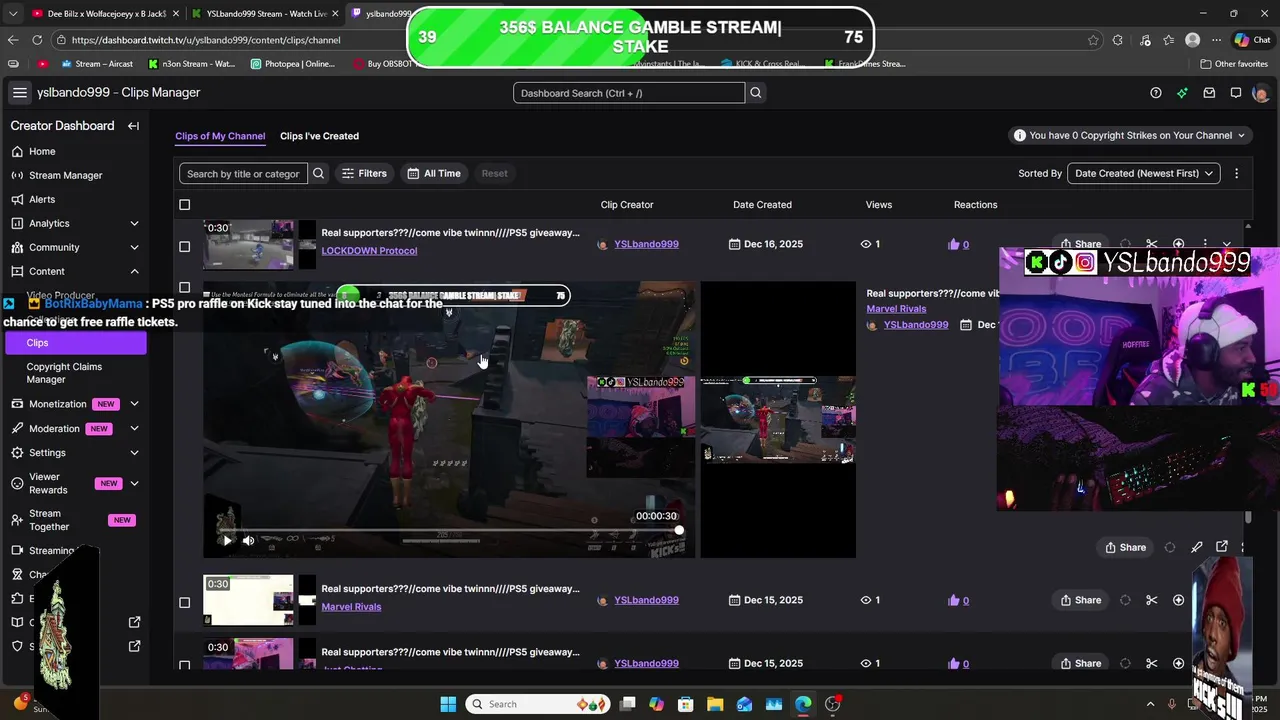The image size is (1280, 720).
Task: Check the Dec 16 LOCKDOWN Protocol clip checkbox
Action: [184, 246]
